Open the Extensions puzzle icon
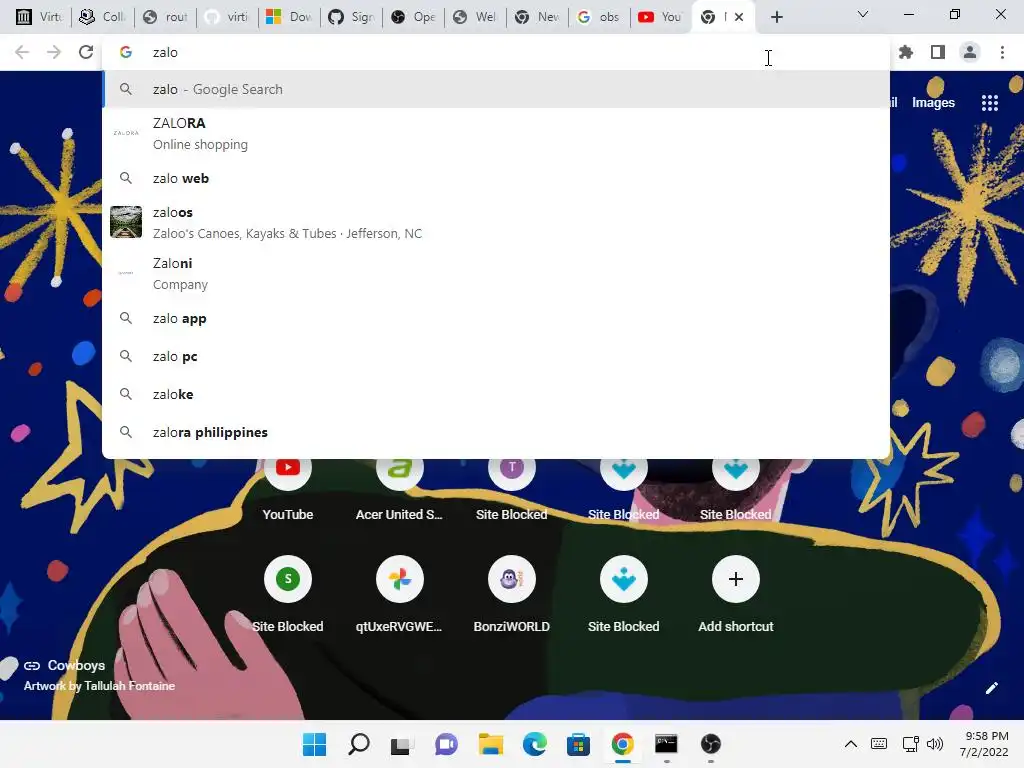Image resolution: width=1024 pixels, height=768 pixels. coord(906,52)
